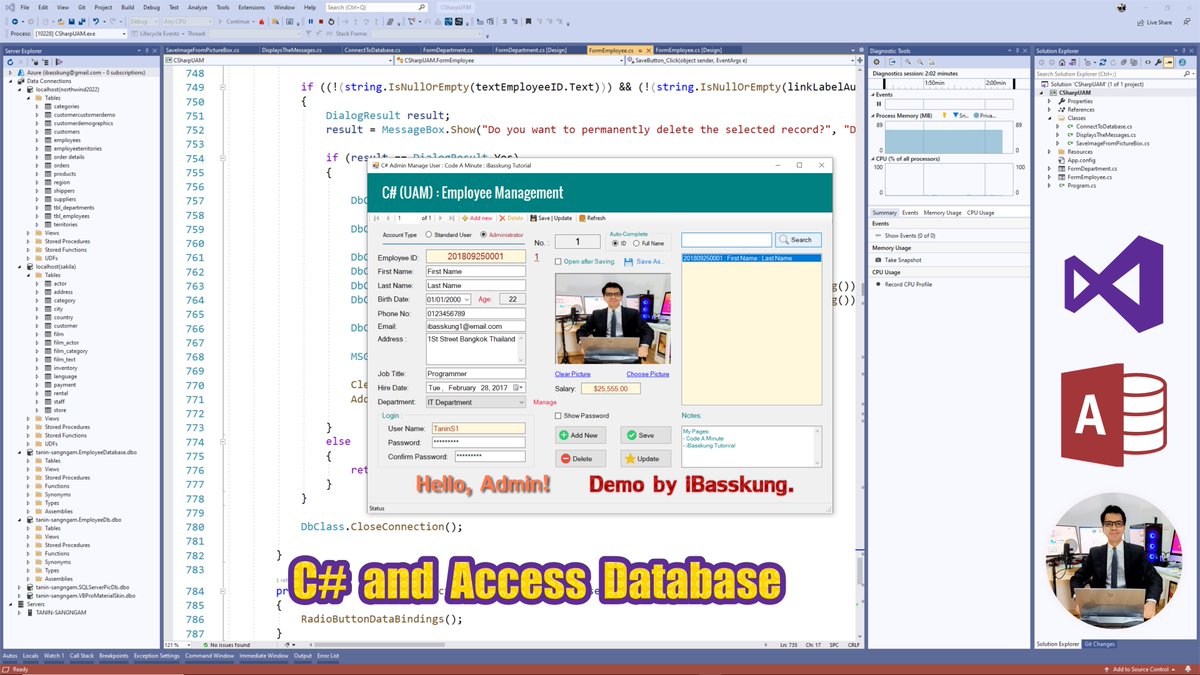1200x675 pixels.
Task: Open the Hire Date calendar dropdown
Action: tap(518, 387)
